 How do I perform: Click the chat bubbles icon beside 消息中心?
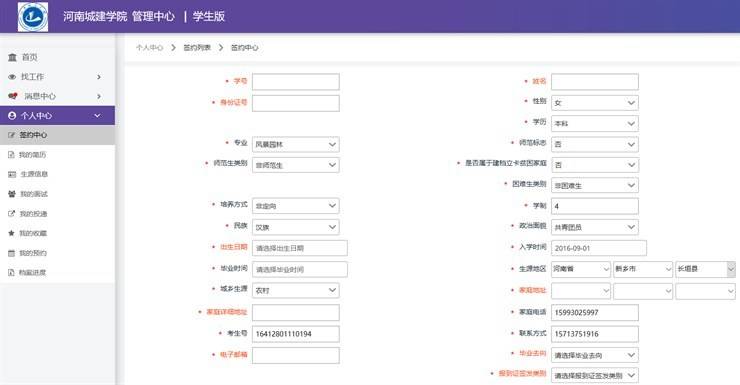click(13, 96)
